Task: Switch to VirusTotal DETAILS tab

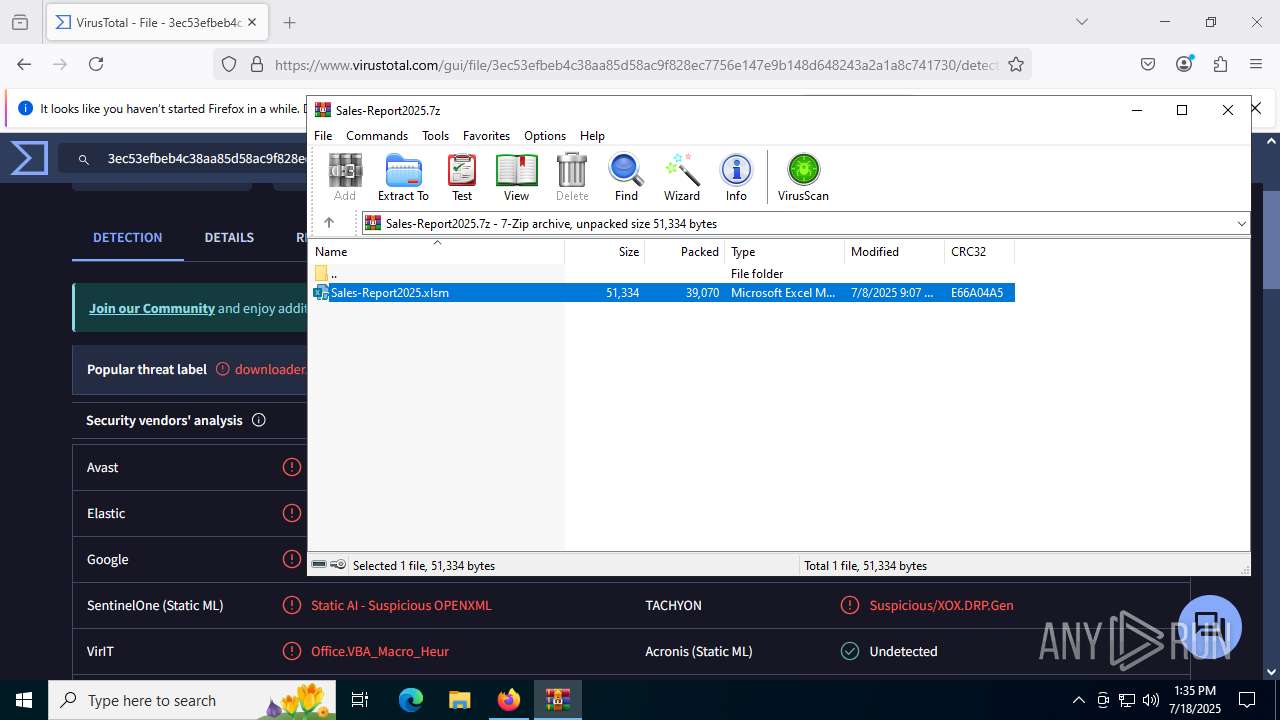Action: (x=229, y=237)
